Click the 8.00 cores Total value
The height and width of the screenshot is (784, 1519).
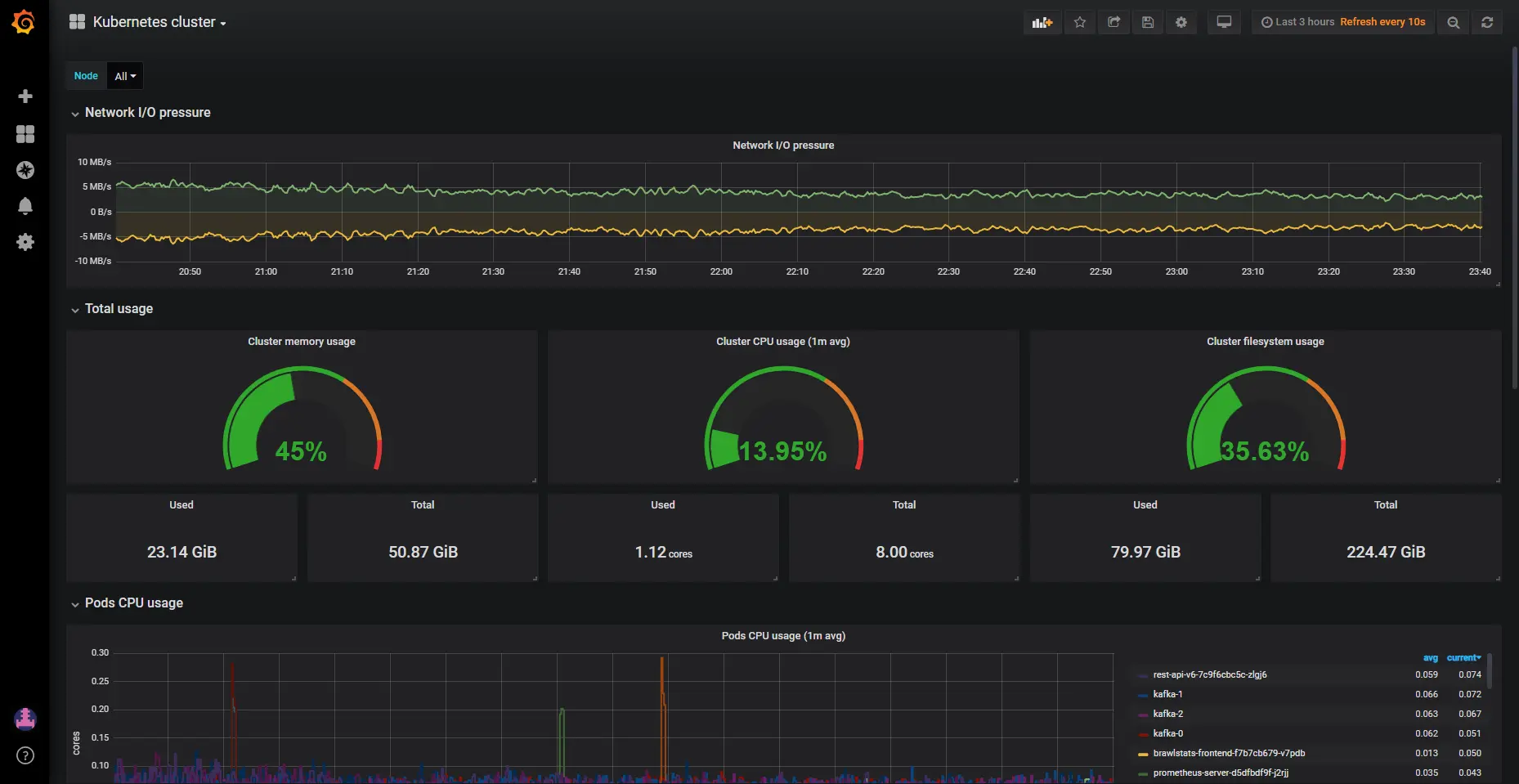[x=904, y=553]
